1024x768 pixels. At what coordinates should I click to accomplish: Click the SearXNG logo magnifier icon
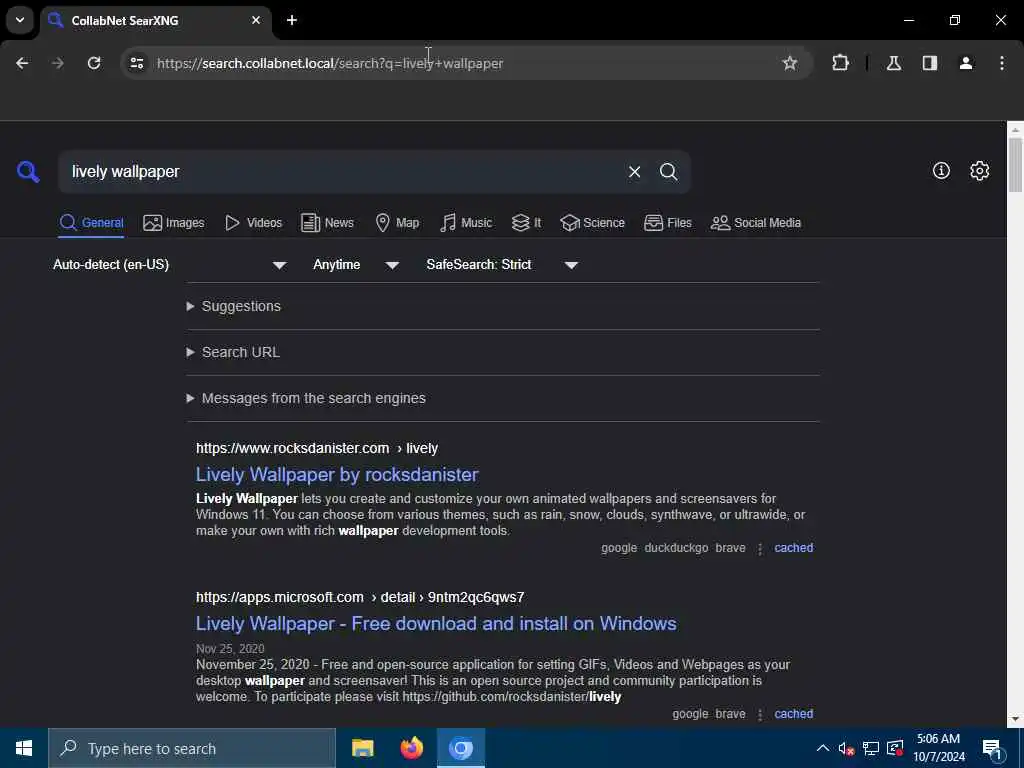(x=28, y=172)
